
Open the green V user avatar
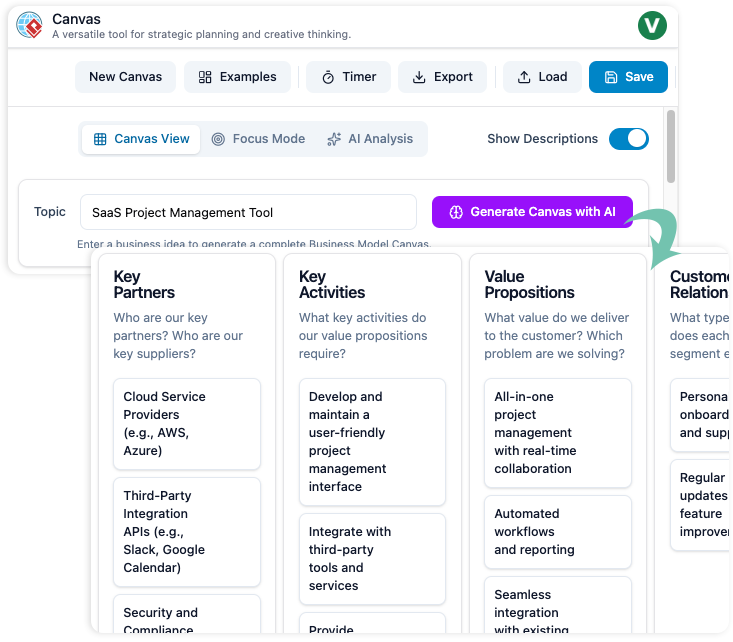652,25
